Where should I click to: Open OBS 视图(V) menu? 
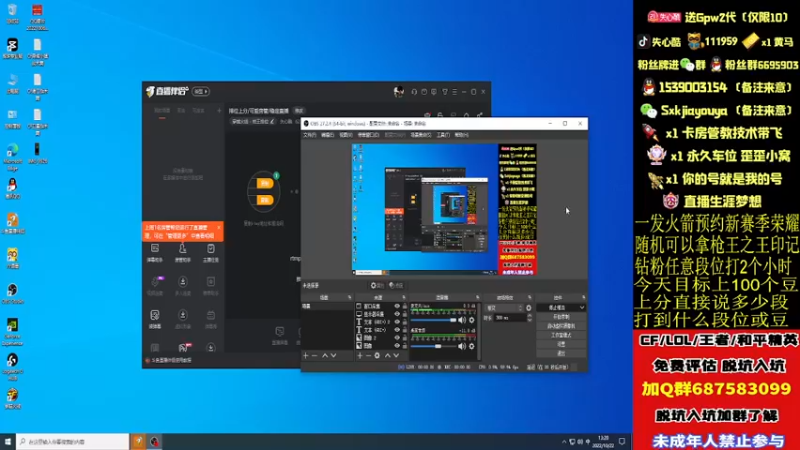[346, 135]
